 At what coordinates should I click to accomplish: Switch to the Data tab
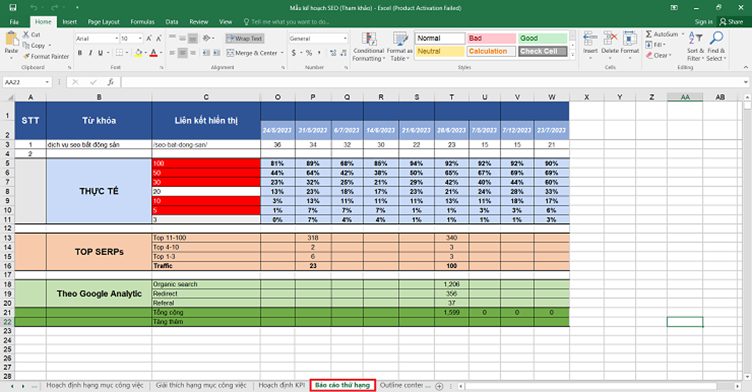[x=172, y=22]
